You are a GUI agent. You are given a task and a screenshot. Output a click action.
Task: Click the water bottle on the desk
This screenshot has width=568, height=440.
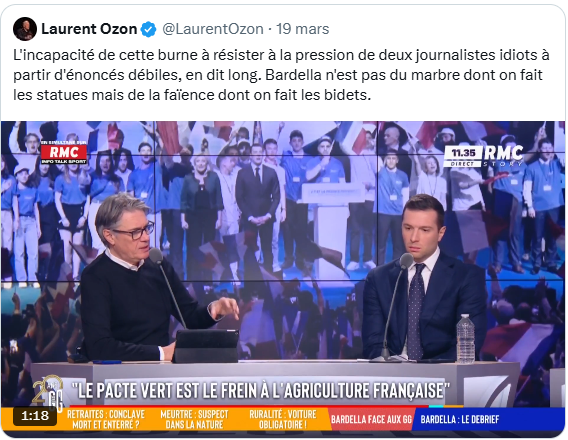465,339
